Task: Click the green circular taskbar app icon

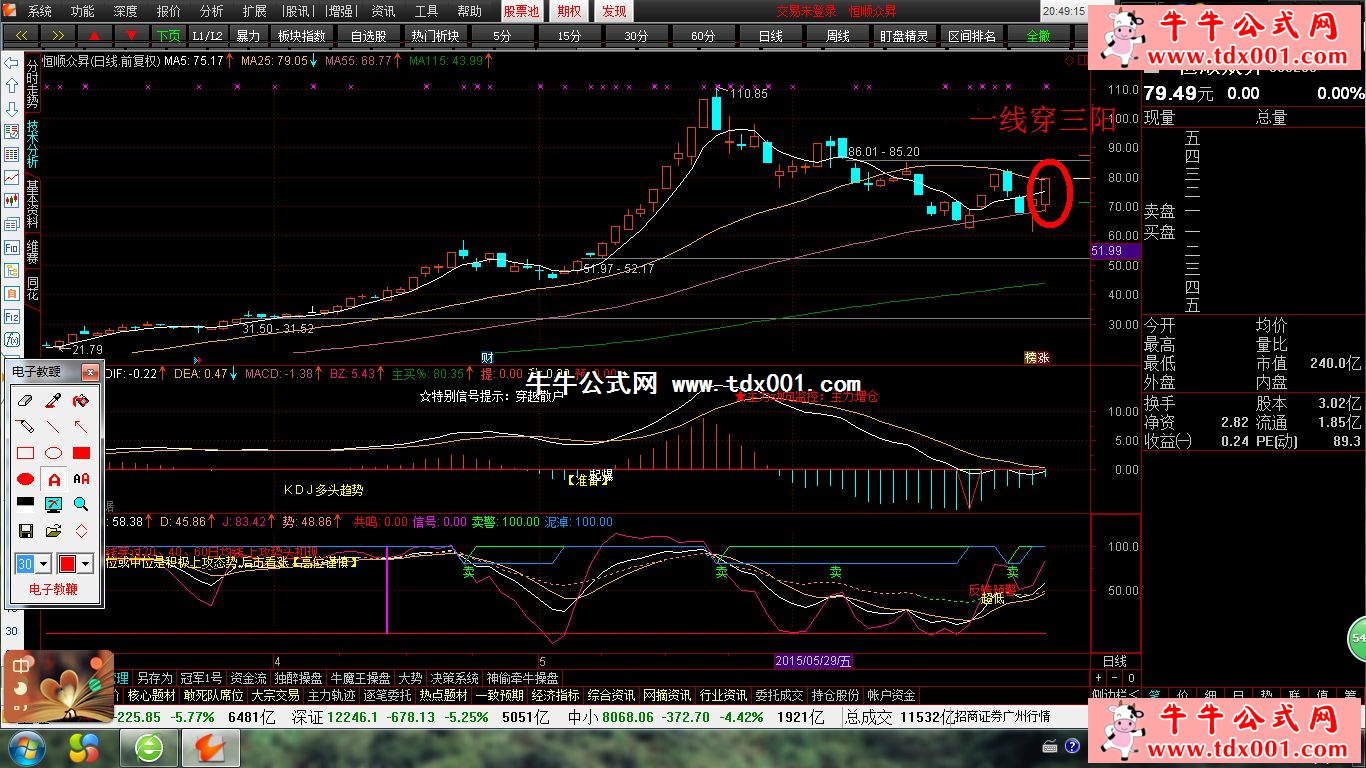Action: [x=151, y=747]
